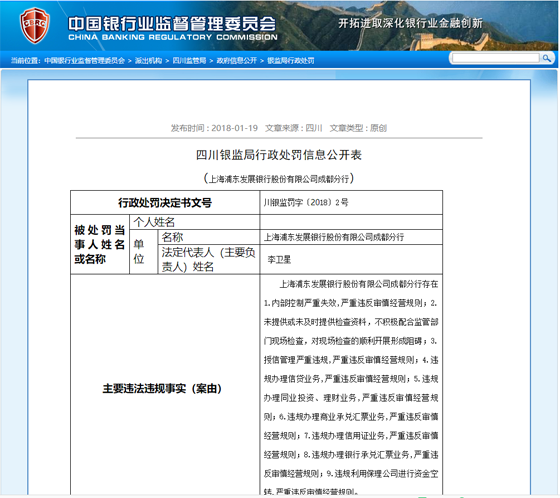560x498 pixels.
Task: Click the 上海浦东发展银行股份有限公司成都分行 name cell
Action: point(351,237)
